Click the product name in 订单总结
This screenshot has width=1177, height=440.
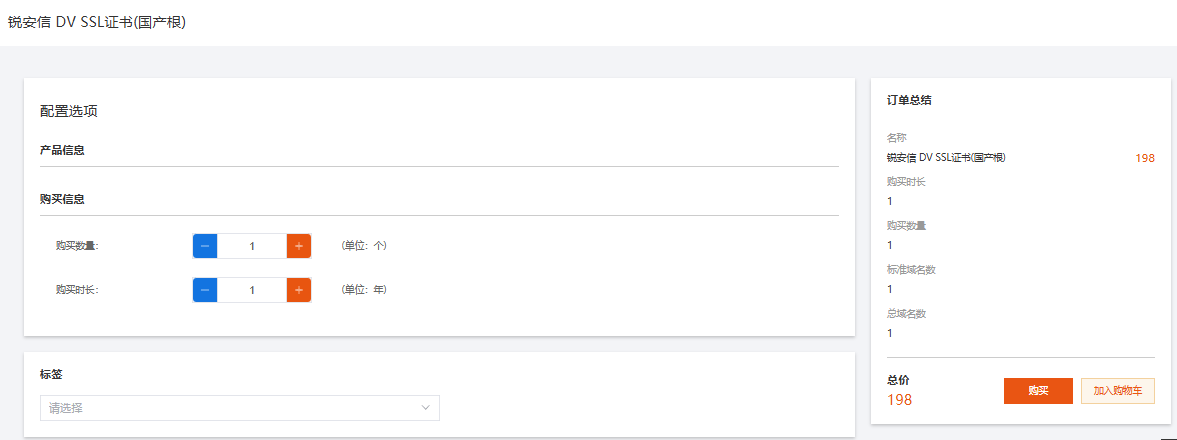point(945,158)
